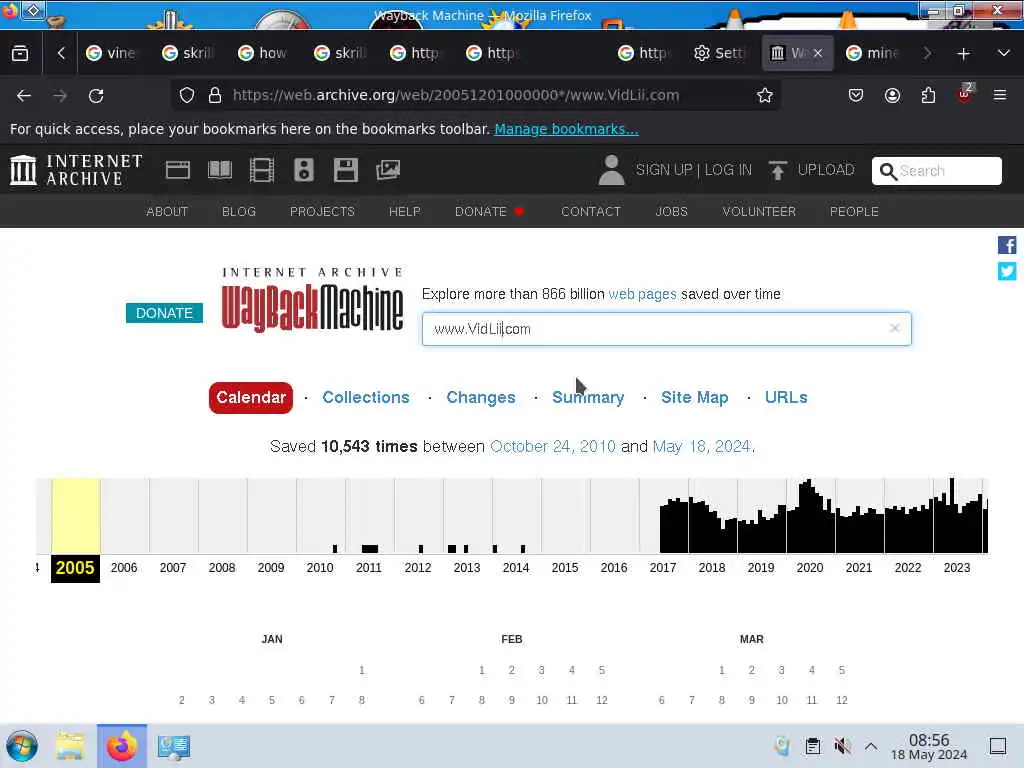The width and height of the screenshot is (1024, 768).
Task: Select the Summary view
Action: tap(588, 397)
